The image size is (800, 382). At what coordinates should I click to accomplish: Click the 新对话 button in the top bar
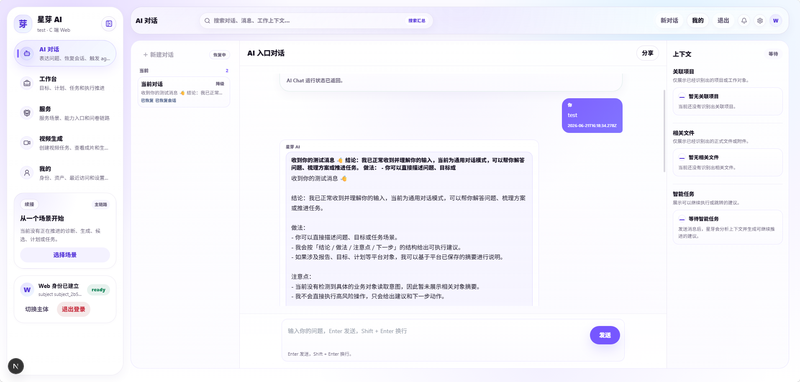point(669,21)
